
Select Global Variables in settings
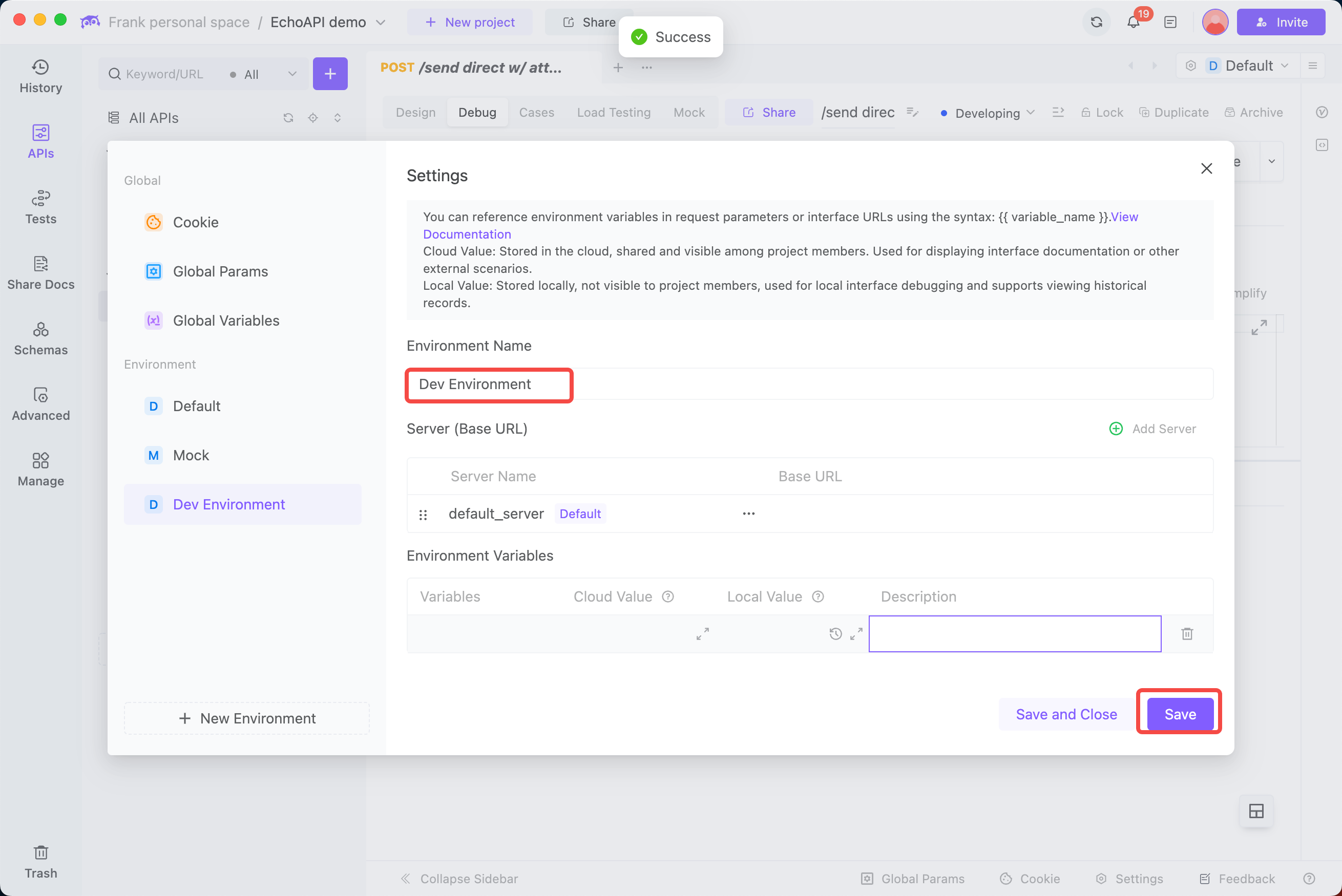(x=243, y=321)
